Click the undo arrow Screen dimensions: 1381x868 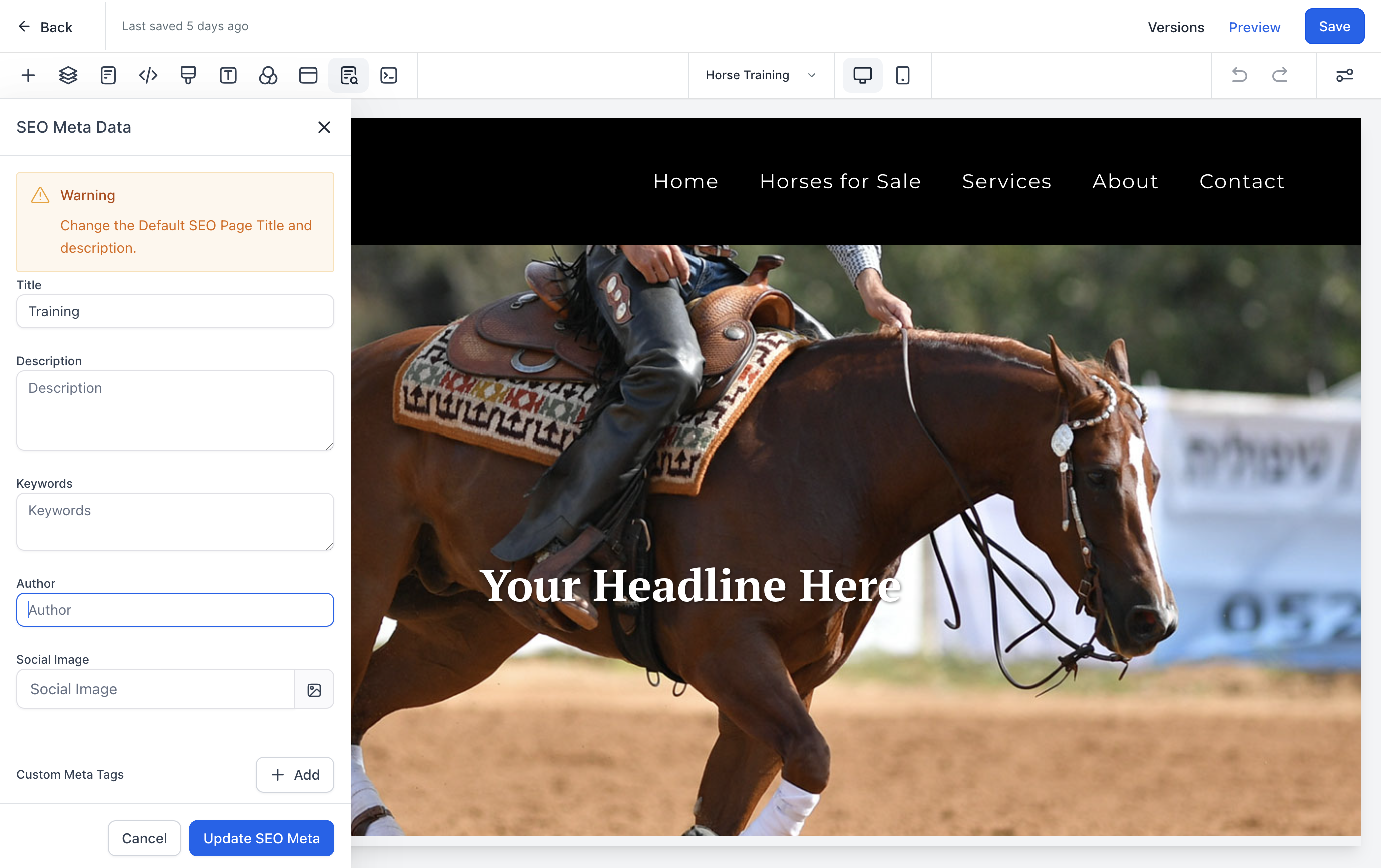click(x=1239, y=75)
